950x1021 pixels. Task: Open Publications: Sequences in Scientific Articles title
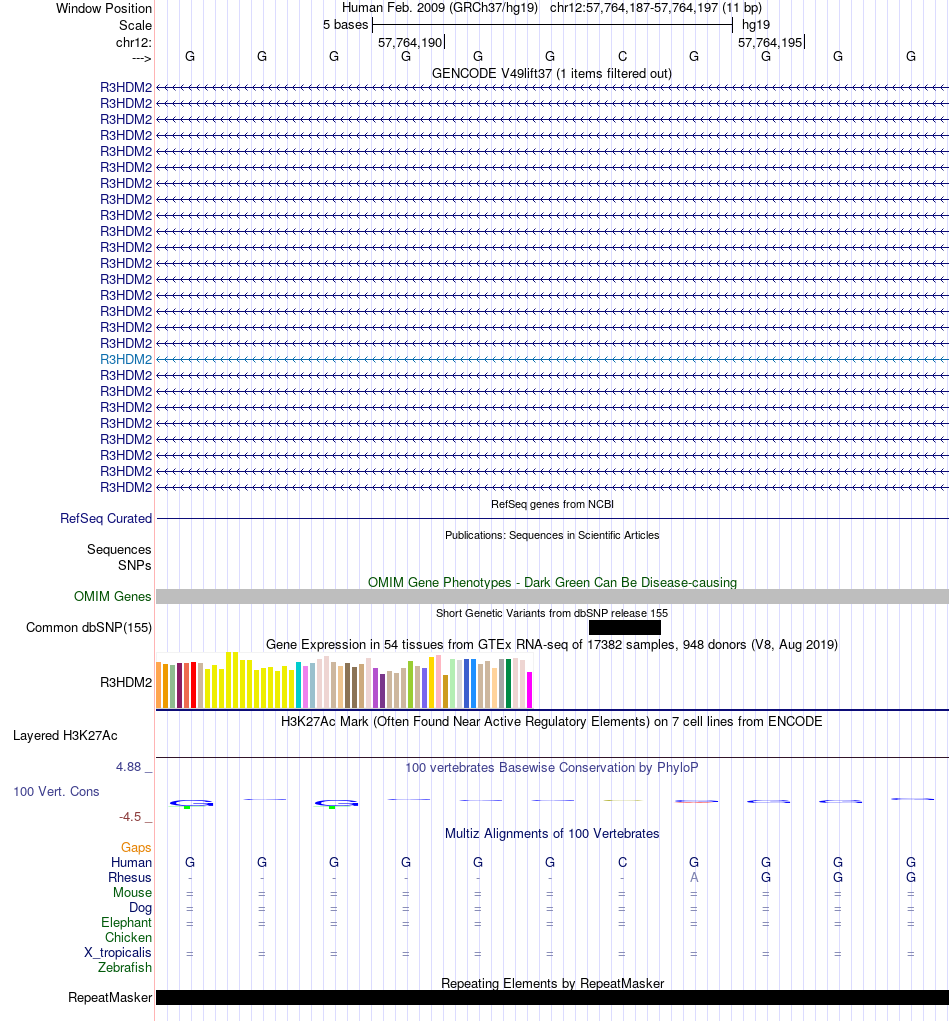pyautogui.click(x=552, y=535)
